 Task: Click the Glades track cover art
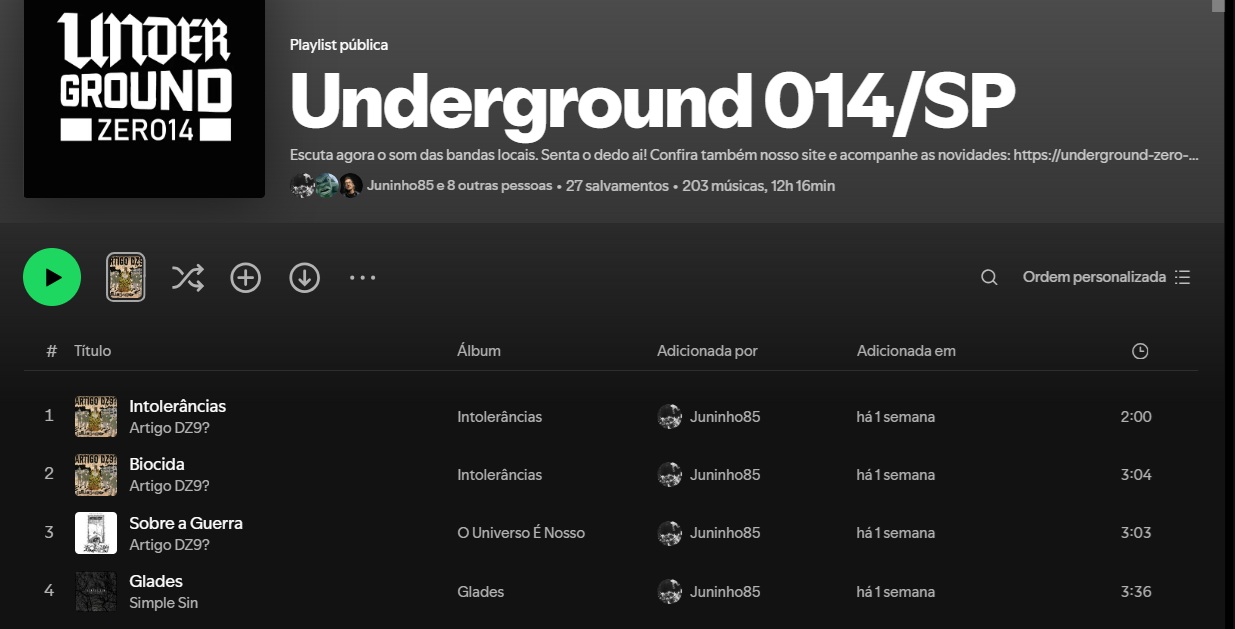96,591
